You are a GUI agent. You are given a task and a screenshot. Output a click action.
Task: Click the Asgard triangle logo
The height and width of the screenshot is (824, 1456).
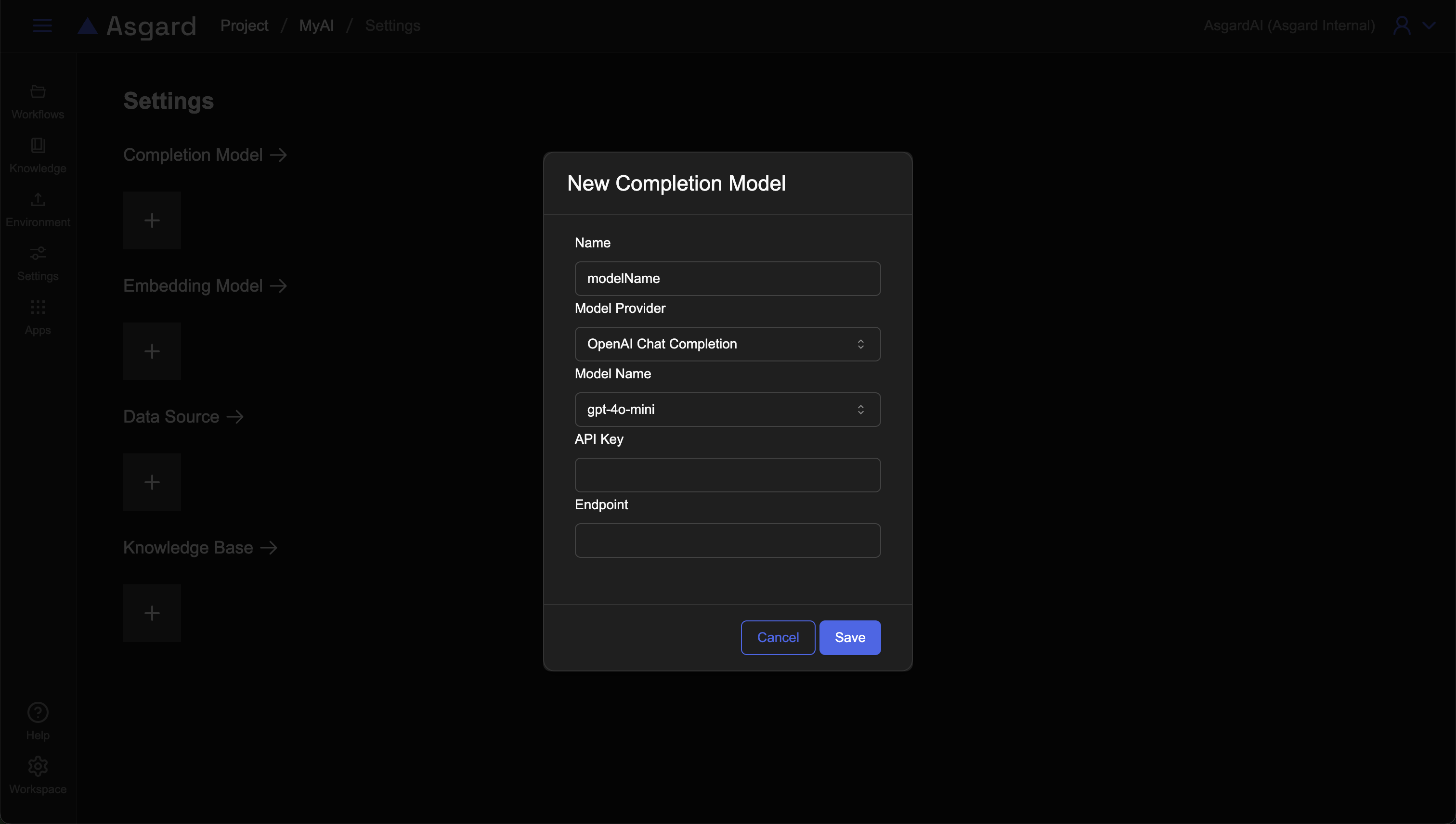[88, 26]
